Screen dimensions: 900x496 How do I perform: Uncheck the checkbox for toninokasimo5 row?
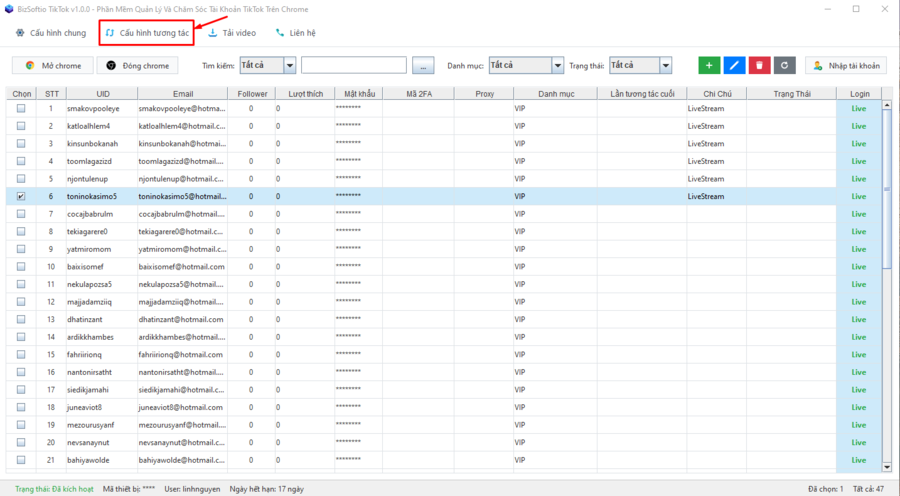(21, 196)
